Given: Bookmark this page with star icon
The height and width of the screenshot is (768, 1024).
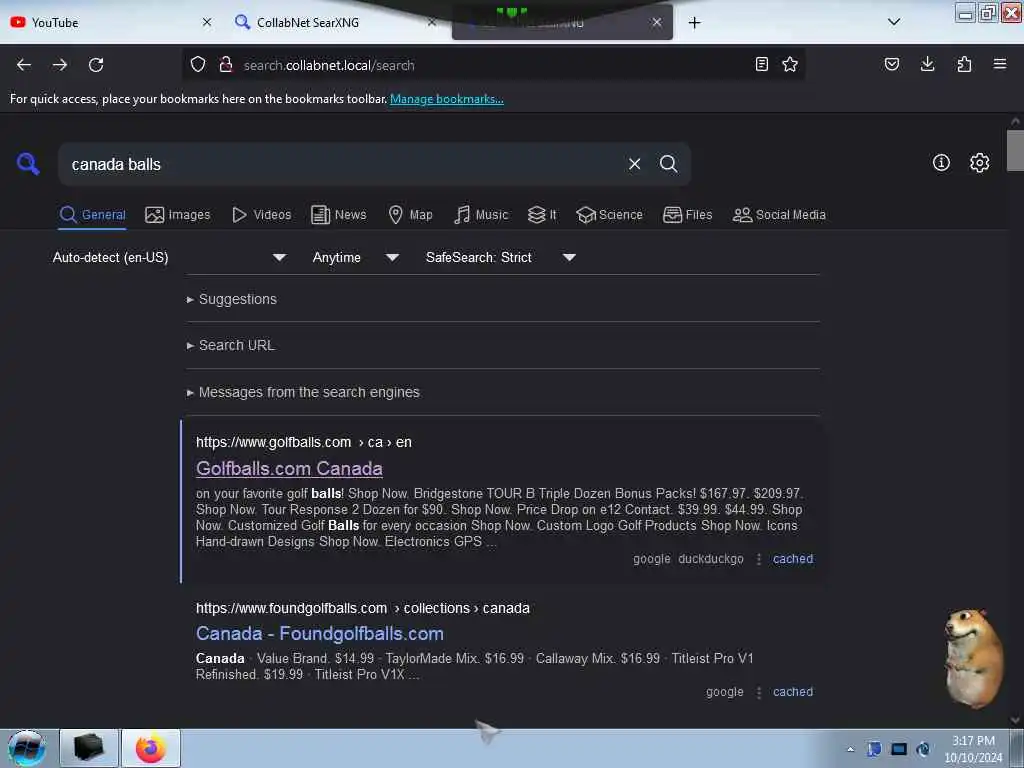Looking at the screenshot, I should point(790,64).
